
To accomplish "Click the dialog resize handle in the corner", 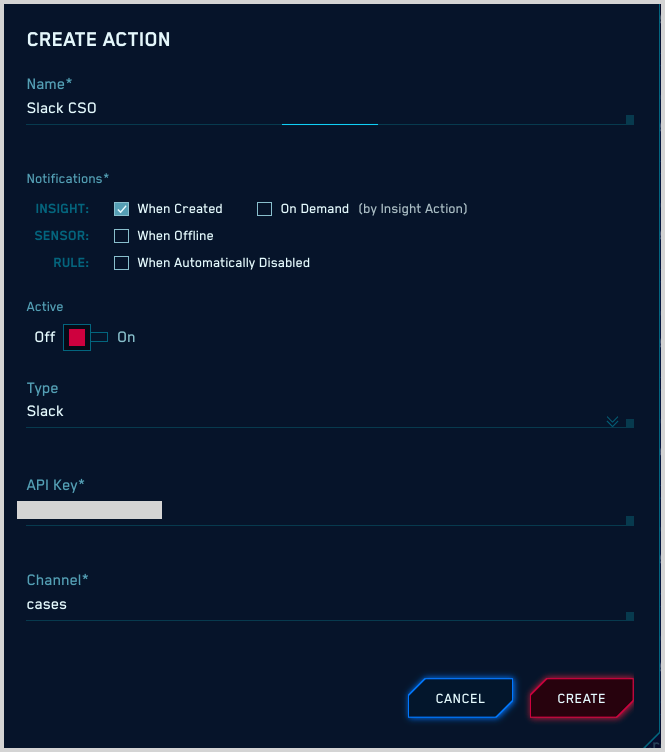I will [655, 743].
